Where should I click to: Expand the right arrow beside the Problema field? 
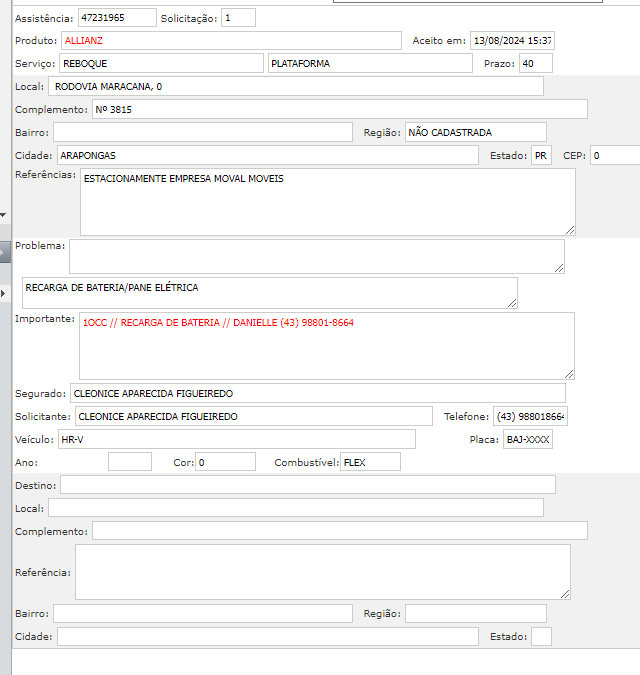[x=3, y=292]
